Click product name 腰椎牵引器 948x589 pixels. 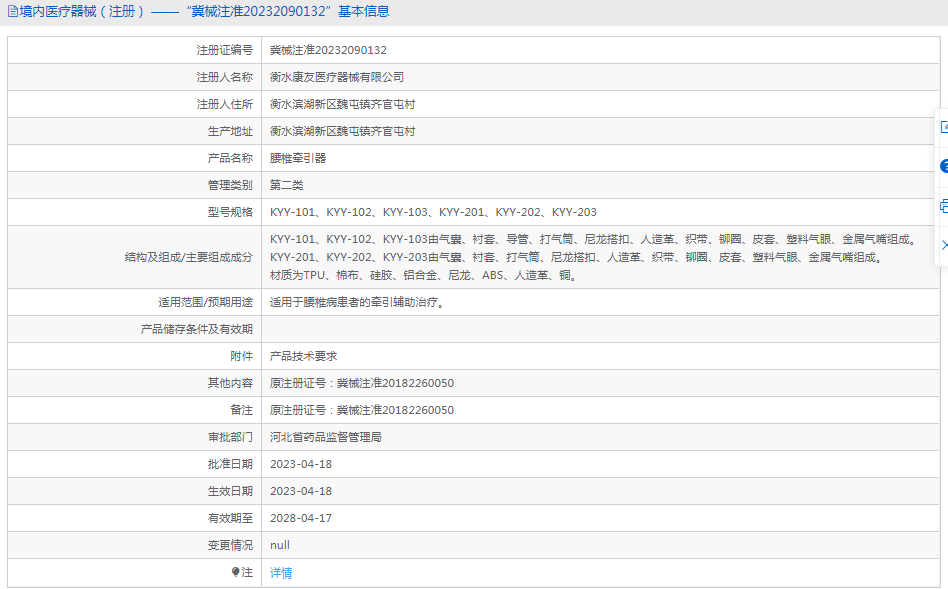298,158
